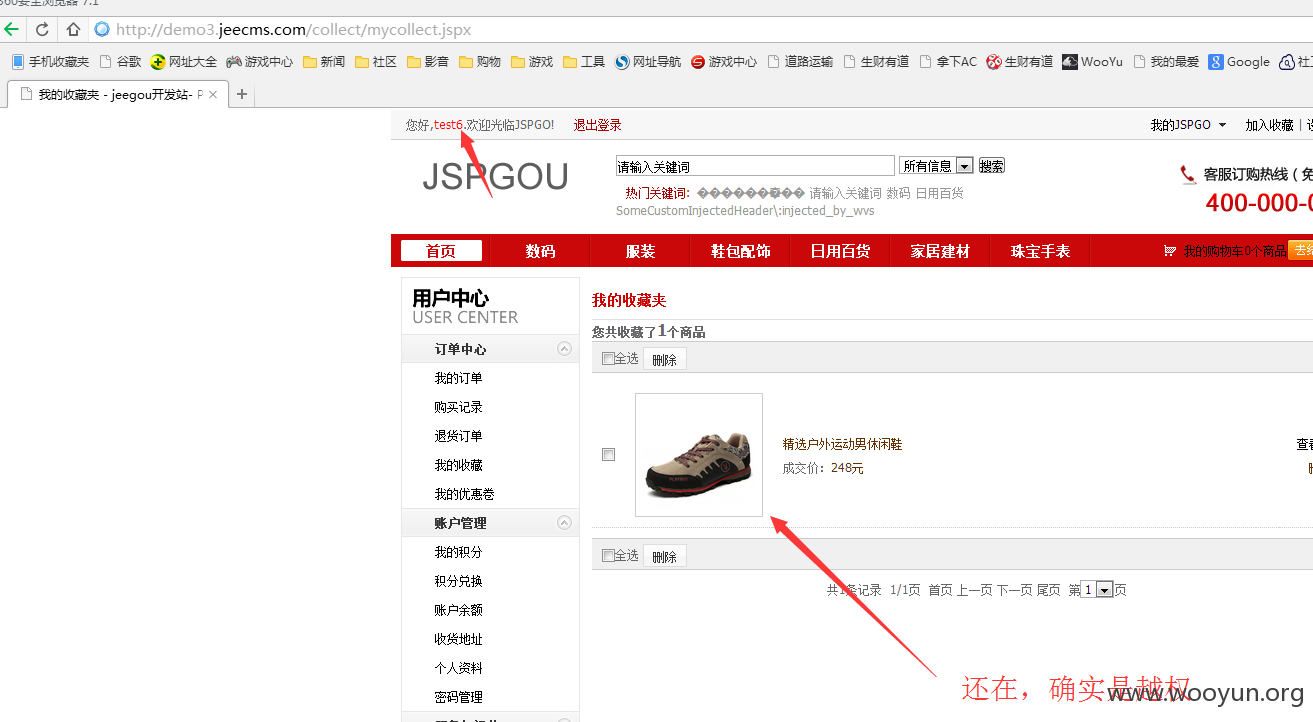Collapse the 账户管理 section
The width and height of the screenshot is (1313, 722).
[564, 523]
